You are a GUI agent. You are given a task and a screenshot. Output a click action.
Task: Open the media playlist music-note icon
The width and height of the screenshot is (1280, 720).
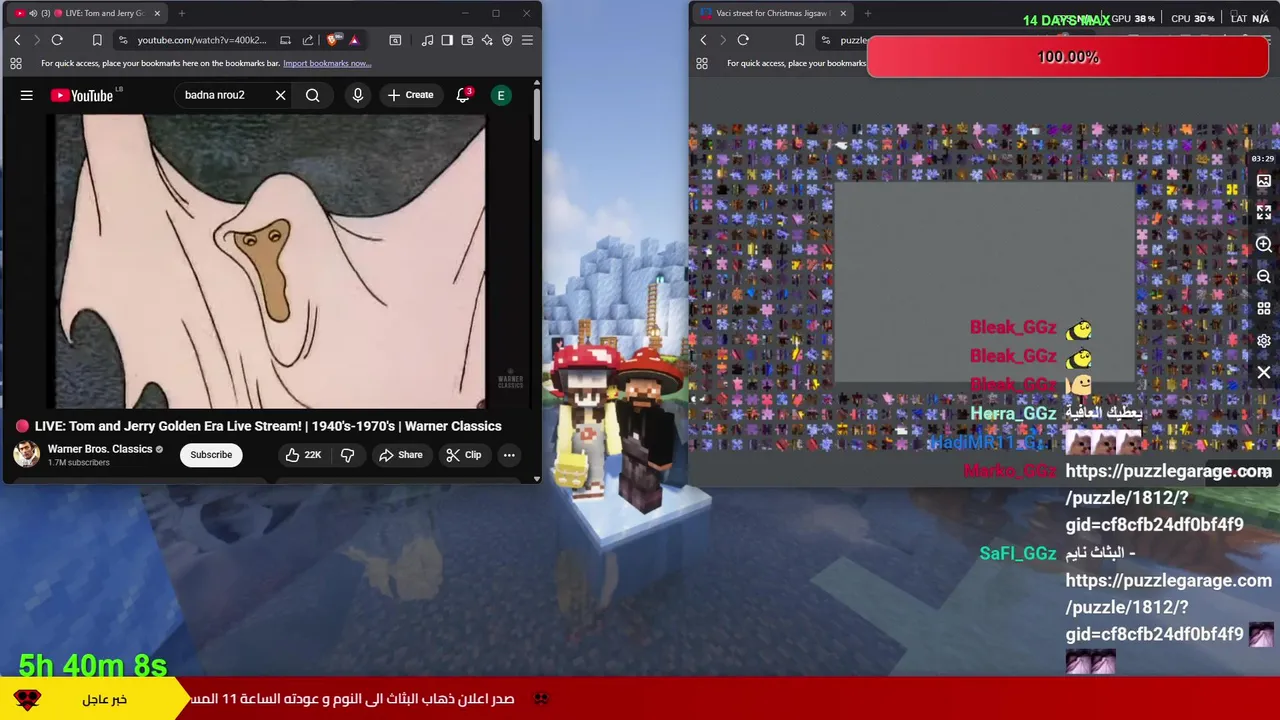(x=427, y=40)
